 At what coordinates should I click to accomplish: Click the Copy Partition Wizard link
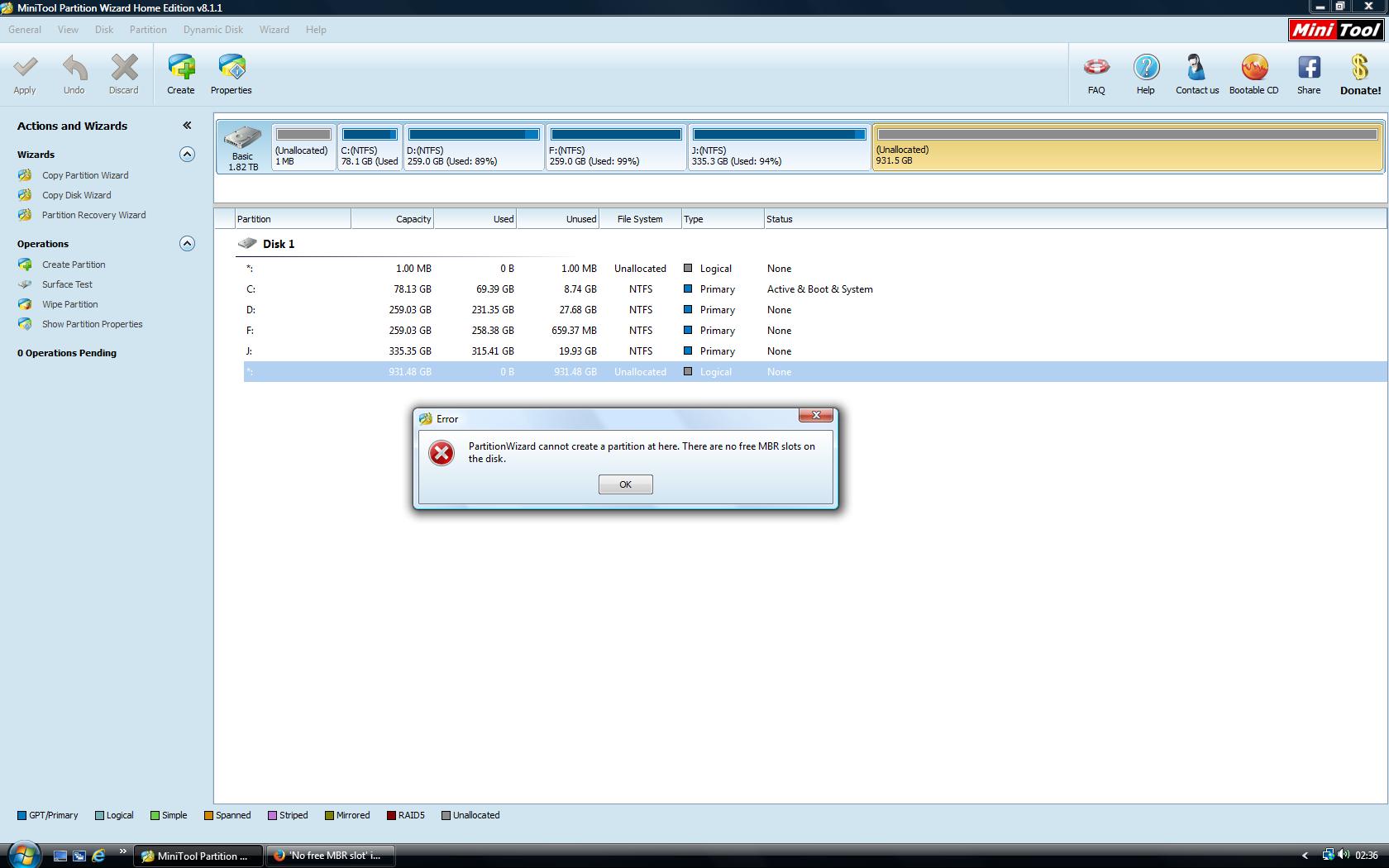[85, 175]
